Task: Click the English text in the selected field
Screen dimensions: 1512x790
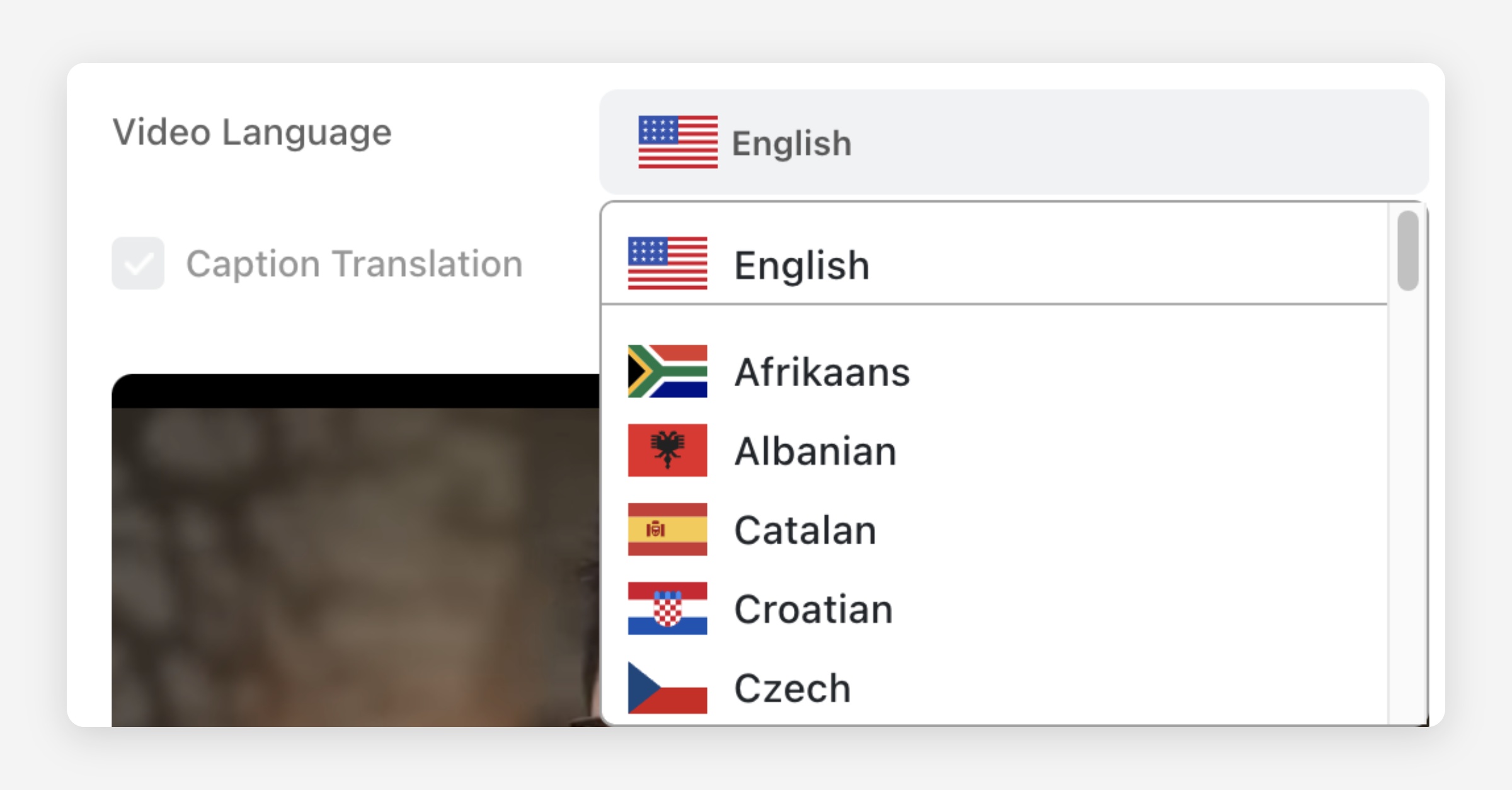Action: [x=791, y=143]
